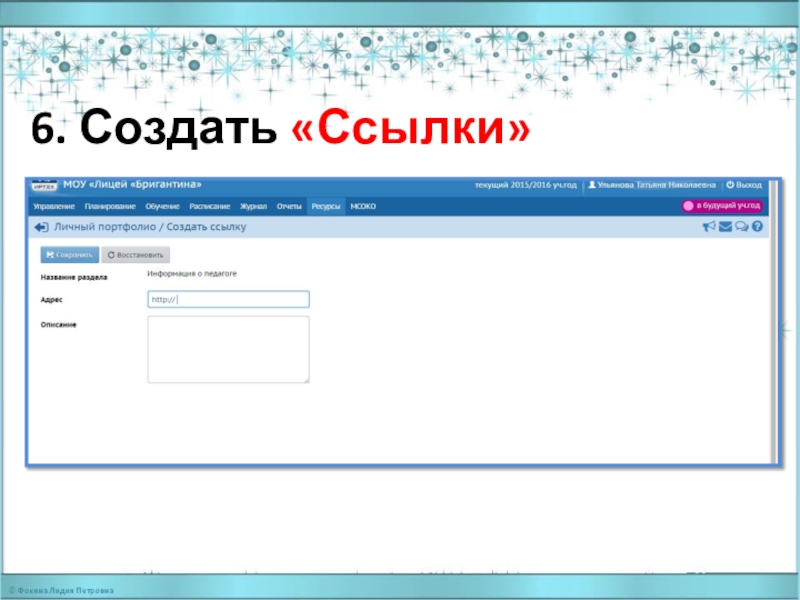Open the МСОКО menu
This screenshot has width=800, height=600.
363,207
